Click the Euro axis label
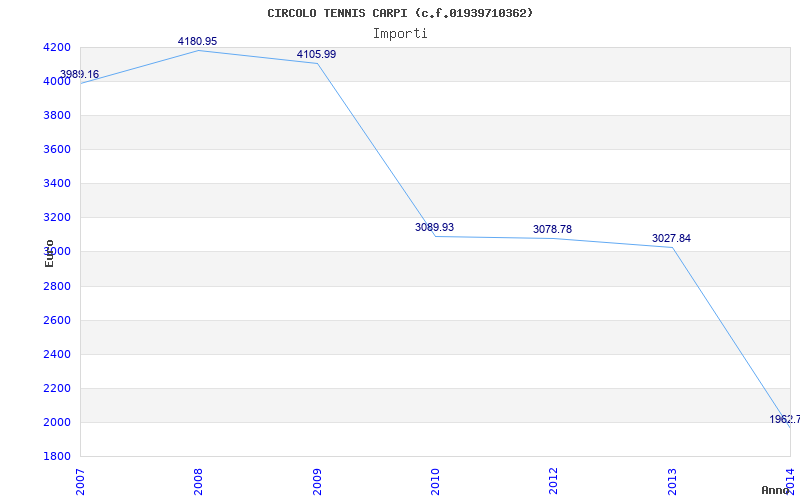Viewport: 800px width, 500px height. [x=49, y=253]
